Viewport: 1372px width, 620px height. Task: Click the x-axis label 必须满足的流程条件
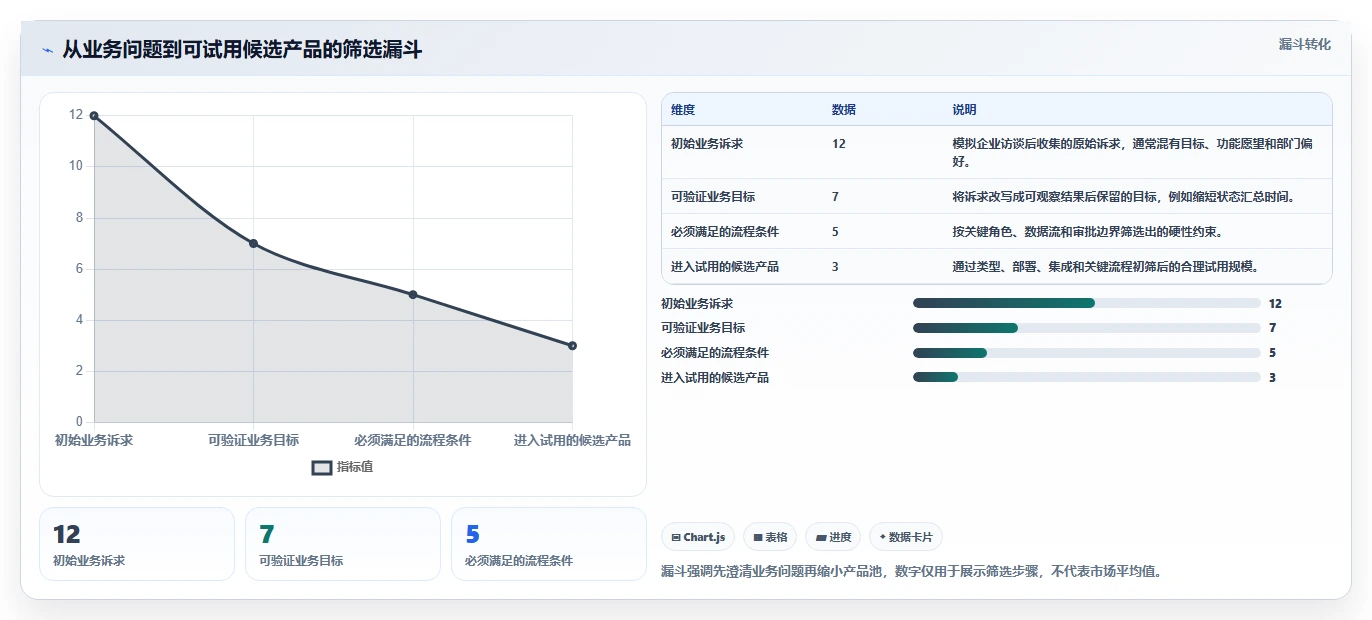(x=413, y=440)
